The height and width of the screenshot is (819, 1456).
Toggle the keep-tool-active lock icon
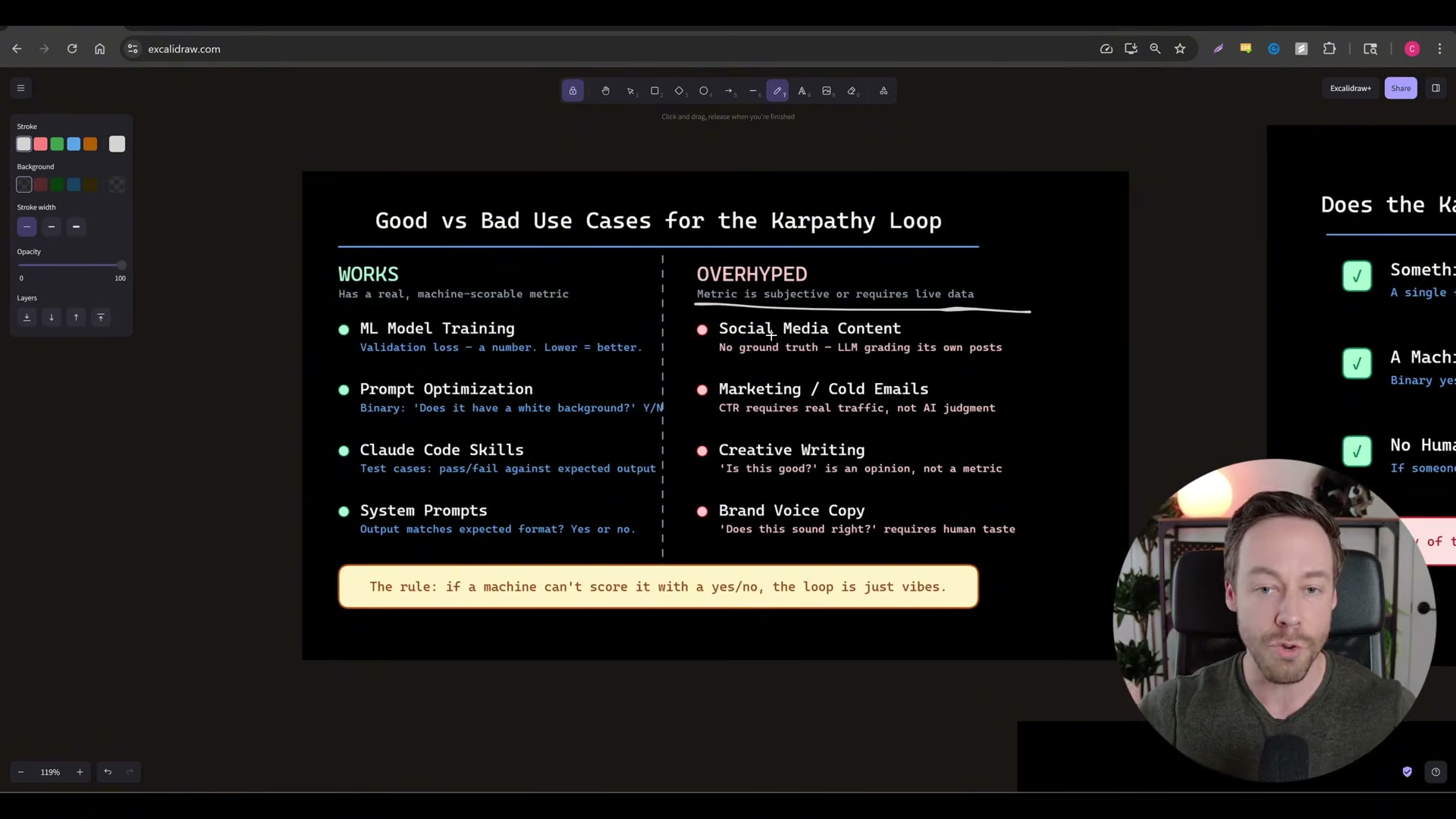click(573, 91)
